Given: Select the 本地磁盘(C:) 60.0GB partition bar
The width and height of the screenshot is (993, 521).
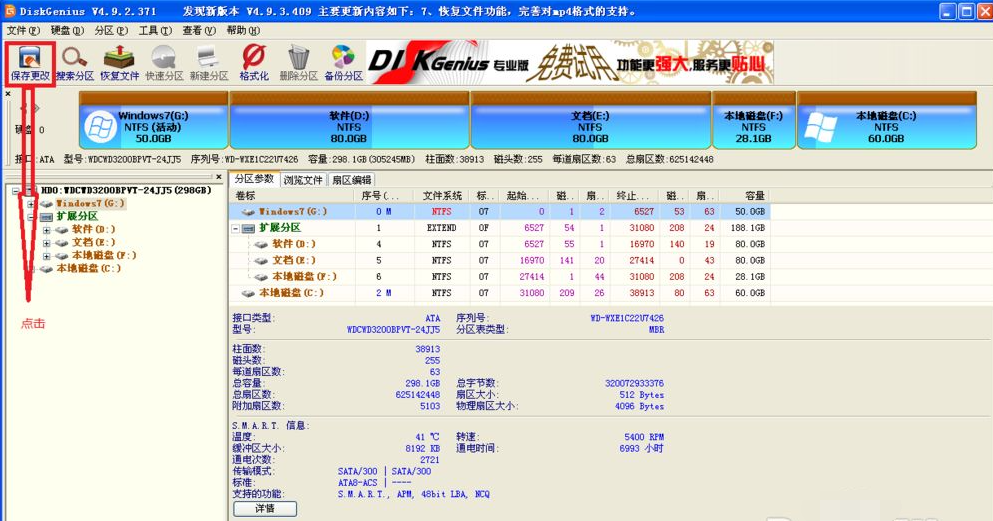Looking at the screenshot, I should (887, 120).
